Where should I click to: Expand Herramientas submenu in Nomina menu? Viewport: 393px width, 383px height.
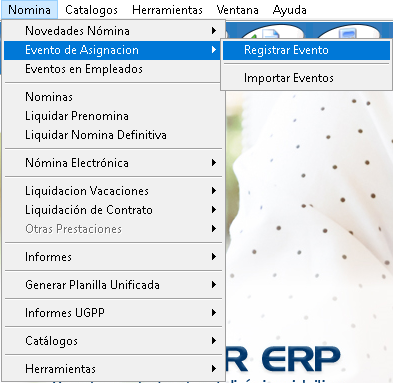click(x=113, y=369)
